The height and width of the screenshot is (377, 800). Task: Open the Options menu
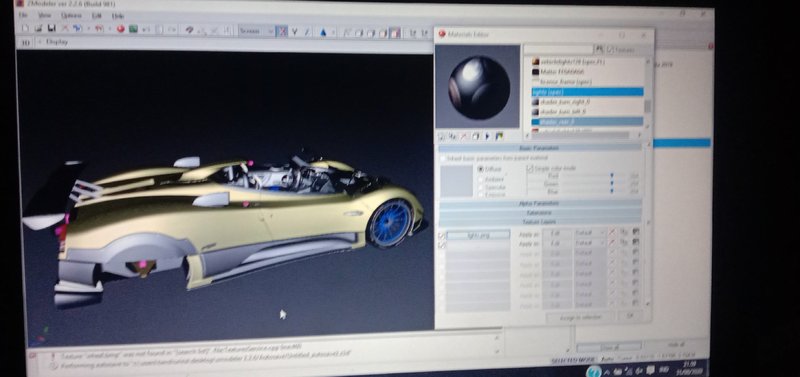tap(71, 16)
